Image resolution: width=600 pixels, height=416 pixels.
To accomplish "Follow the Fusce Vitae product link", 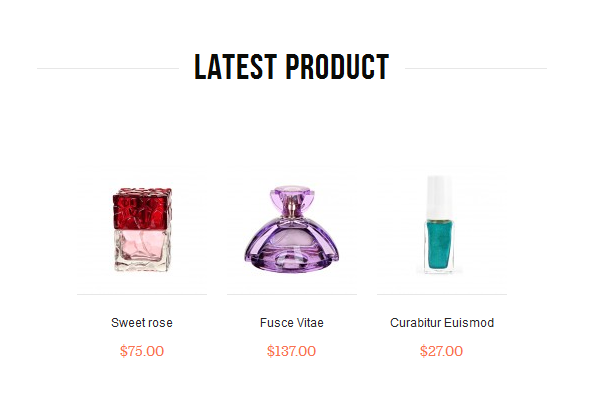I will click(292, 323).
